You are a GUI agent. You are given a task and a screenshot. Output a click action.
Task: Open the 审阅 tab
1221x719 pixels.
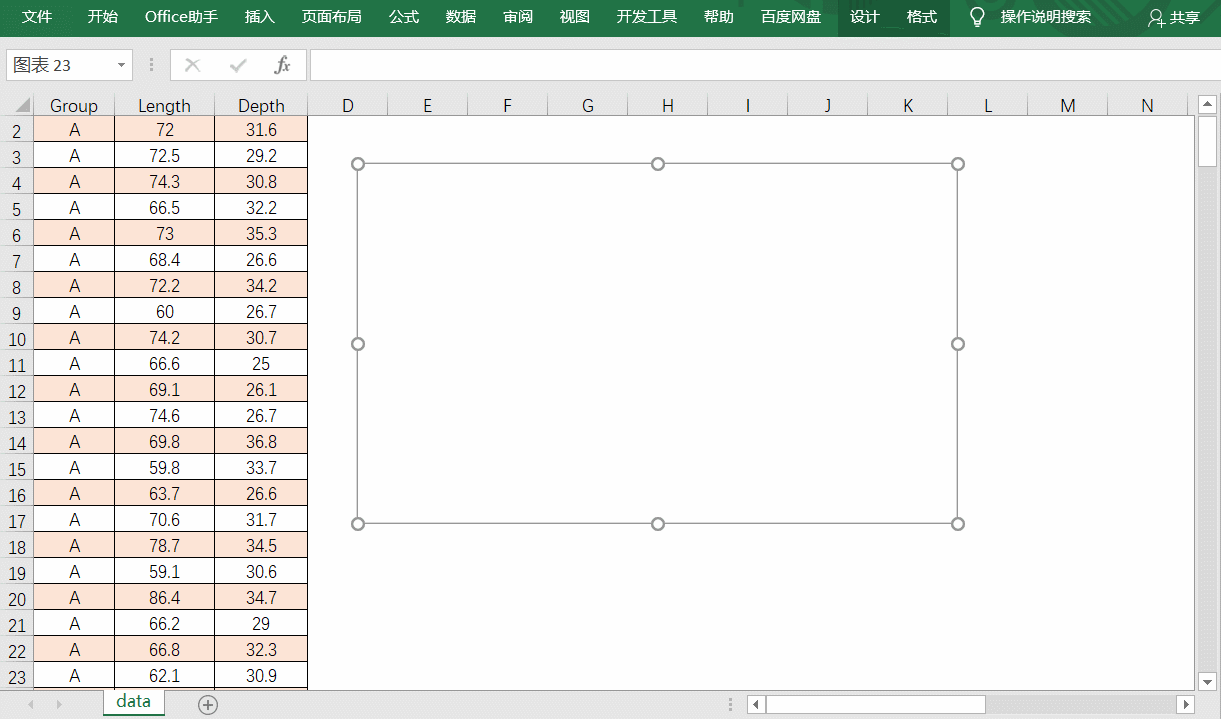tap(518, 17)
